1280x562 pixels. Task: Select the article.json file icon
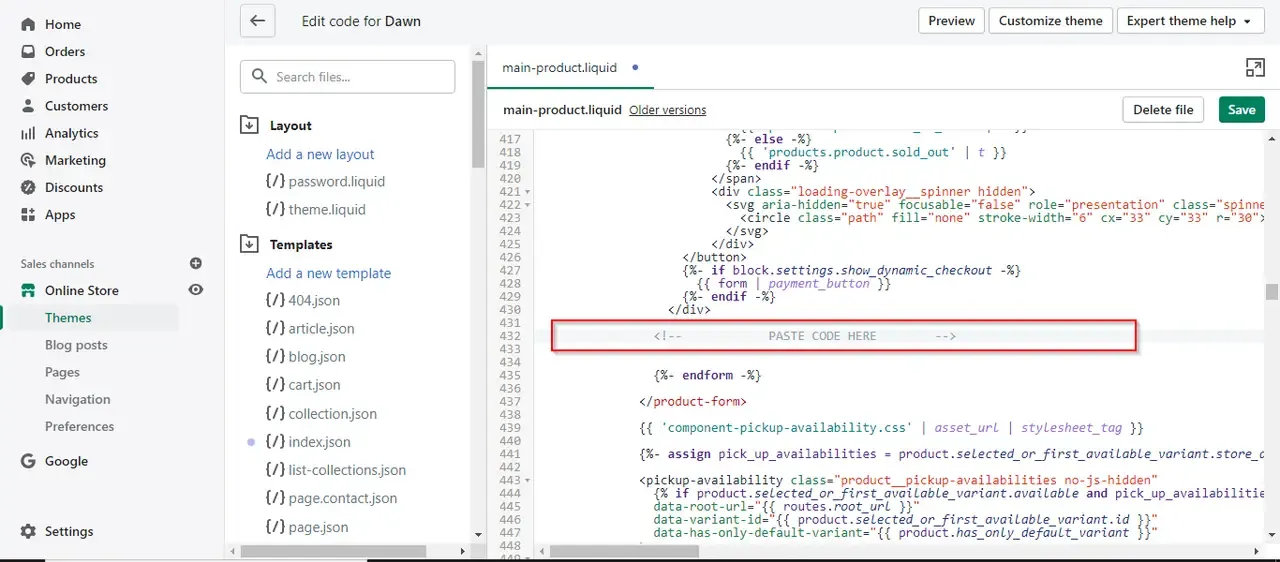275,328
